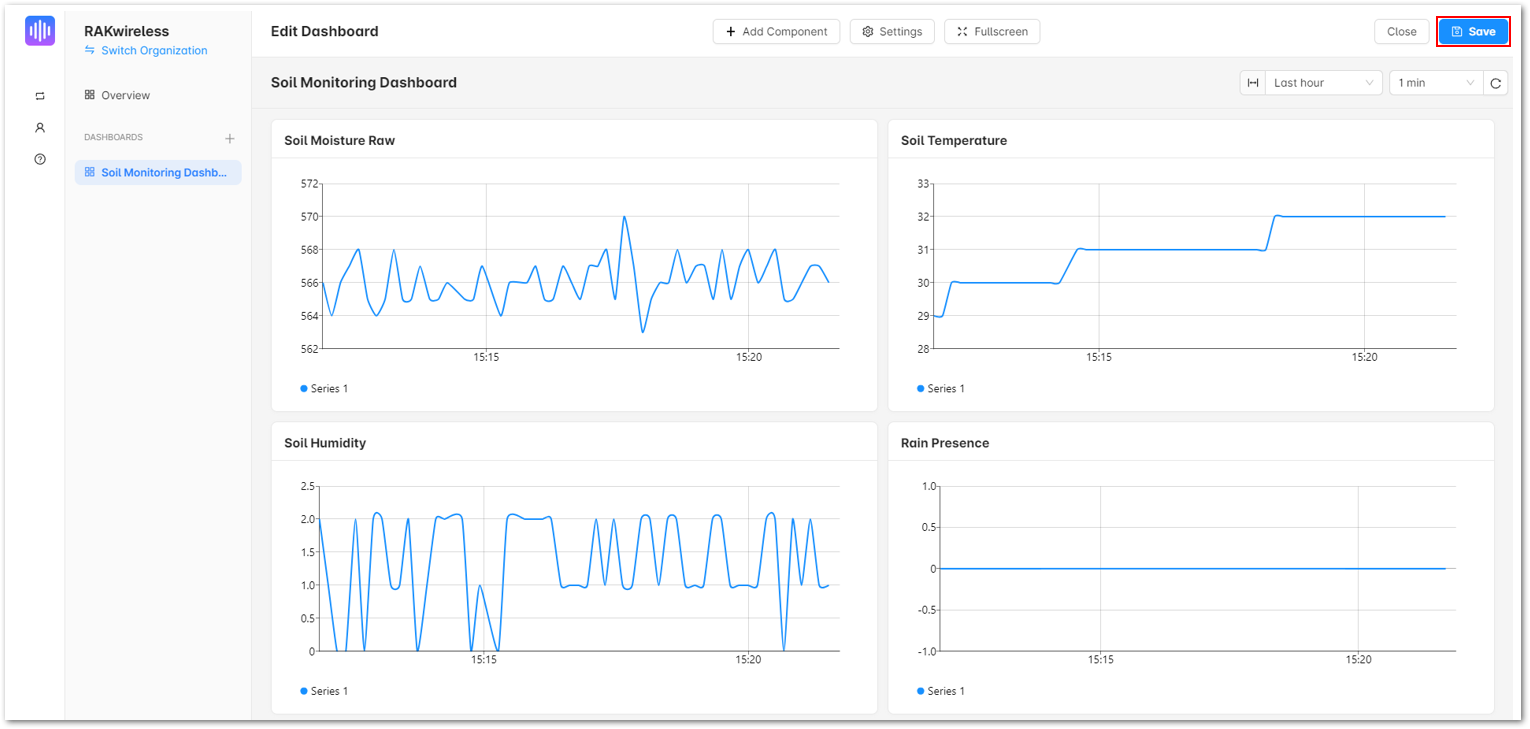Select Soil Monitoring Dashboard in sidebar
Image resolution: width=1530 pixels, height=729 pixels.
[158, 172]
